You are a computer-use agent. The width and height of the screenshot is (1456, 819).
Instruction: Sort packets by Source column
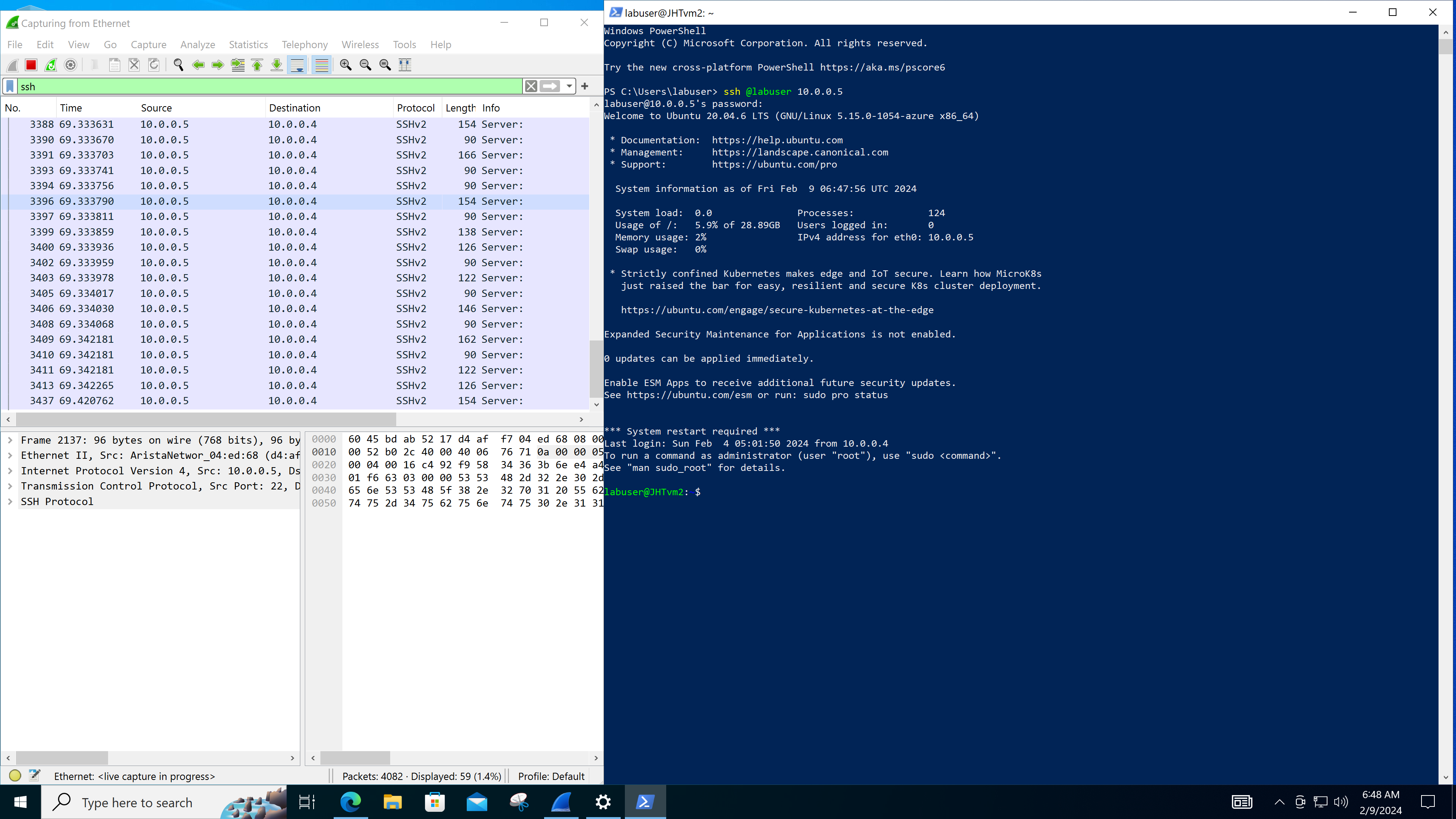click(201, 108)
